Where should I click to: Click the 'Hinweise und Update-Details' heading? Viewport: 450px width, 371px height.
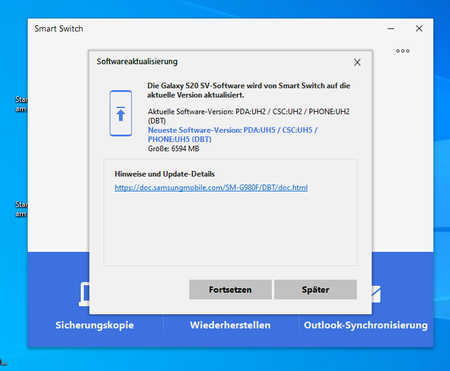[x=165, y=174]
